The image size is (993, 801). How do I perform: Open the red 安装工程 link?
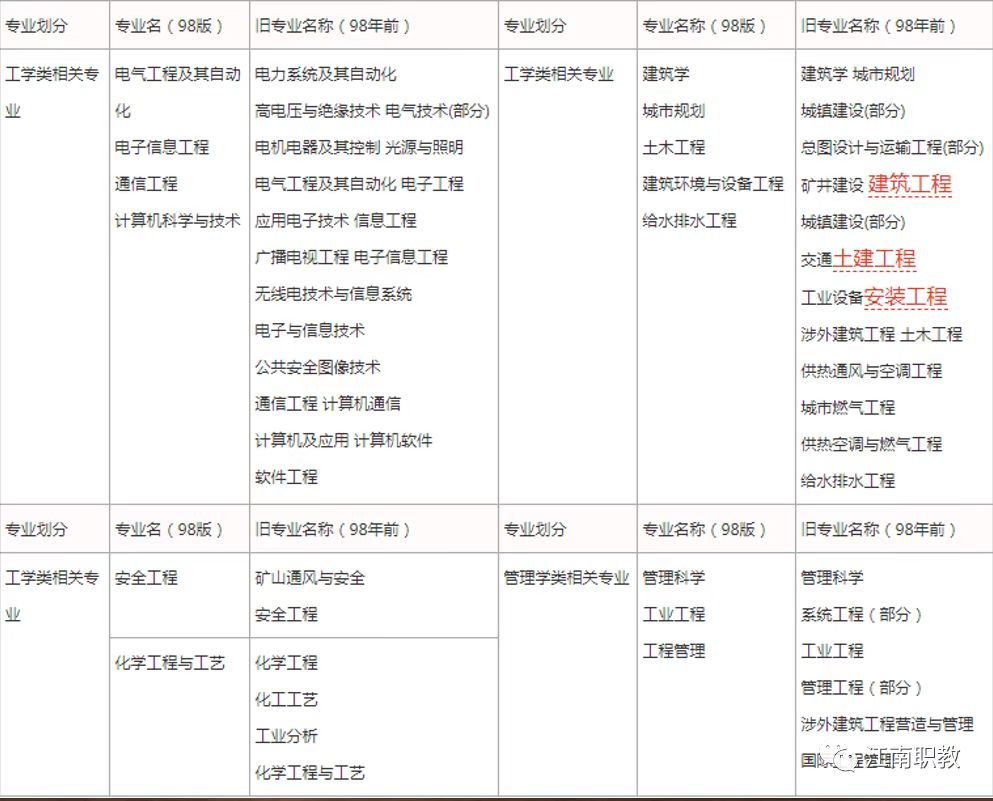906,296
